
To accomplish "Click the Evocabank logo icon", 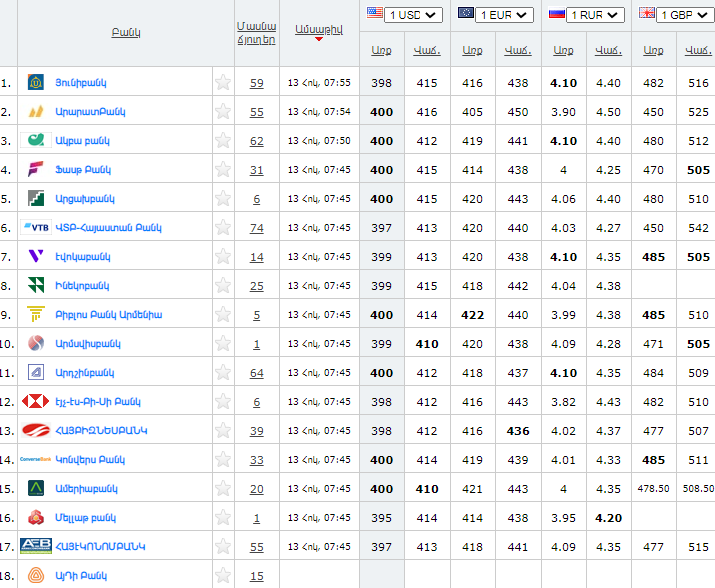I will point(36,256).
